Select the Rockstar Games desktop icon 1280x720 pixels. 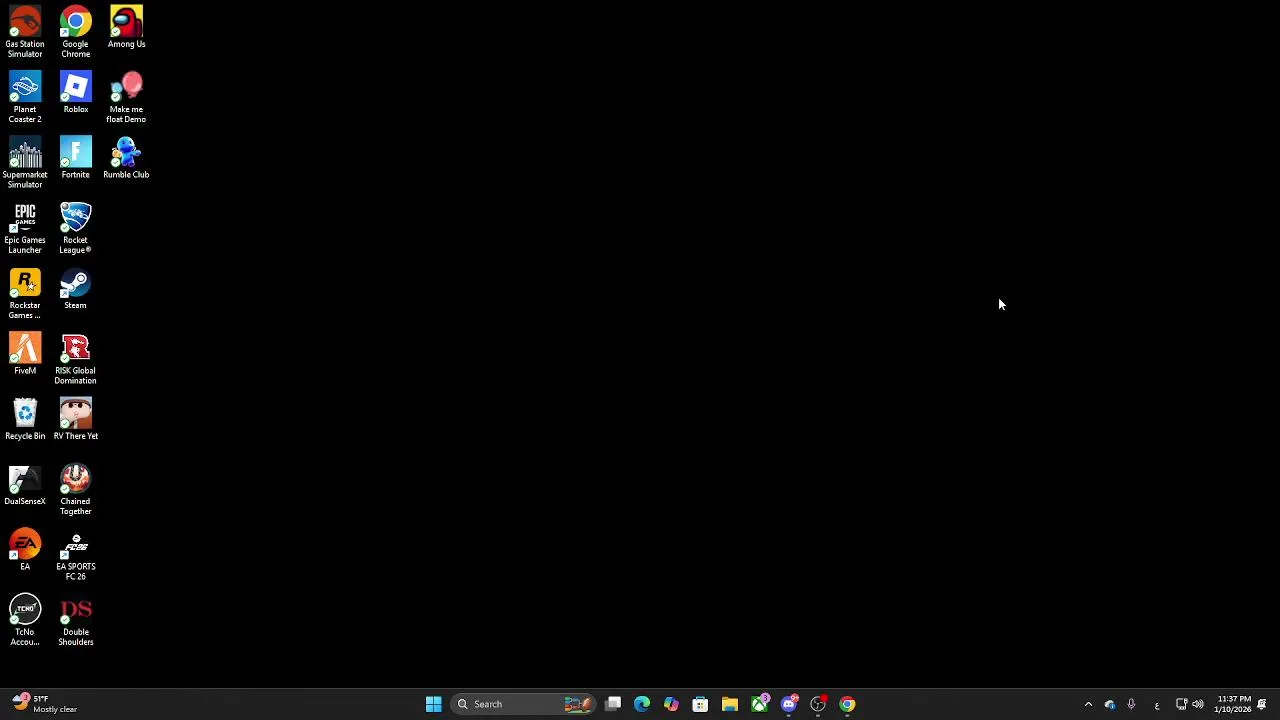pos(25,293)
